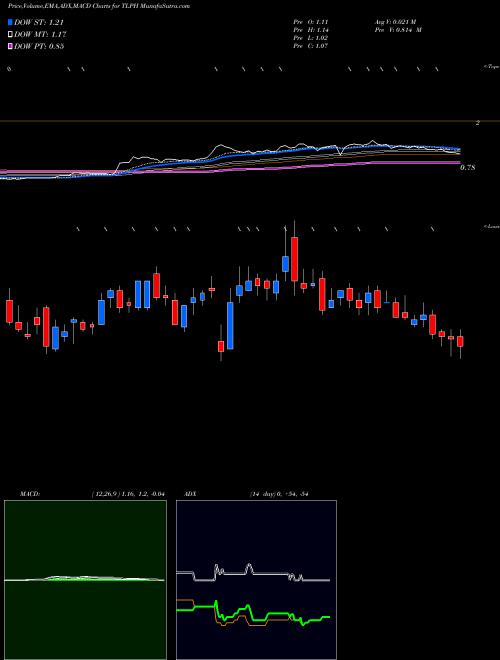Image resolution: width=500 pixels, height=660 pixels.
Task: Click the 'Pre L: 1.02' value
Action: click(311, 38)
